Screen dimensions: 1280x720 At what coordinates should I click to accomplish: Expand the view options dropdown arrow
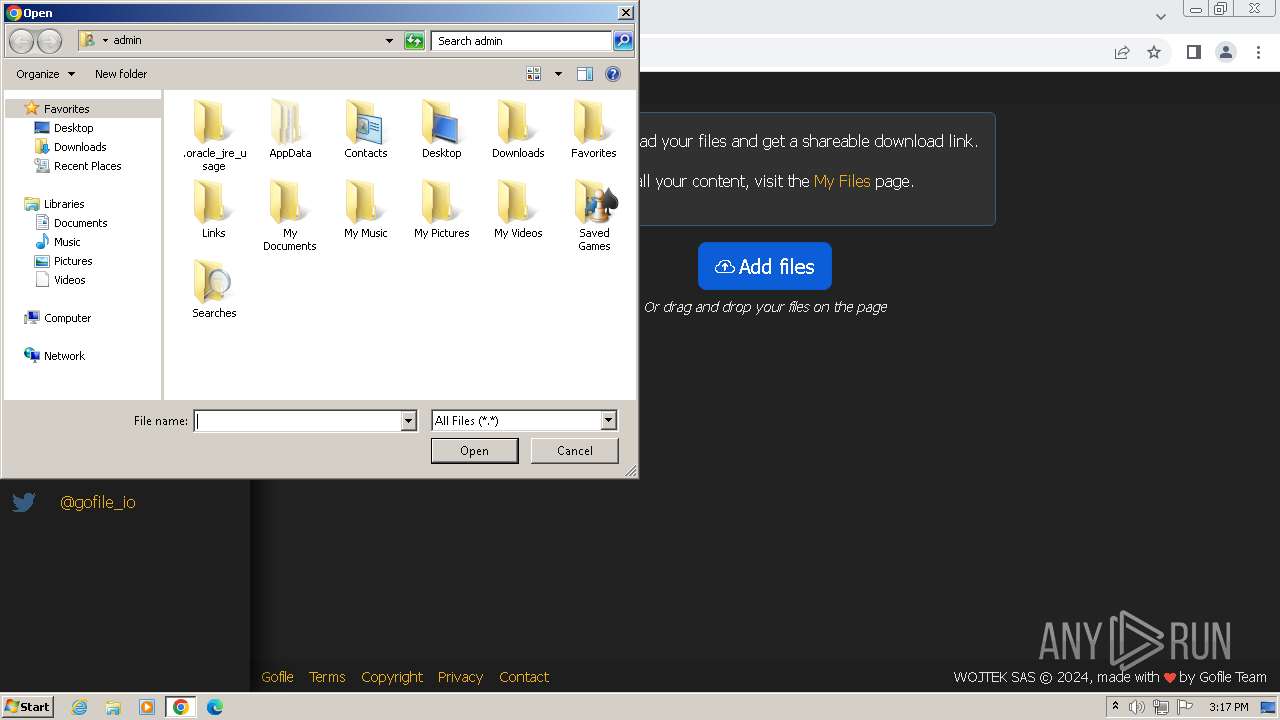tap(558, 74)
